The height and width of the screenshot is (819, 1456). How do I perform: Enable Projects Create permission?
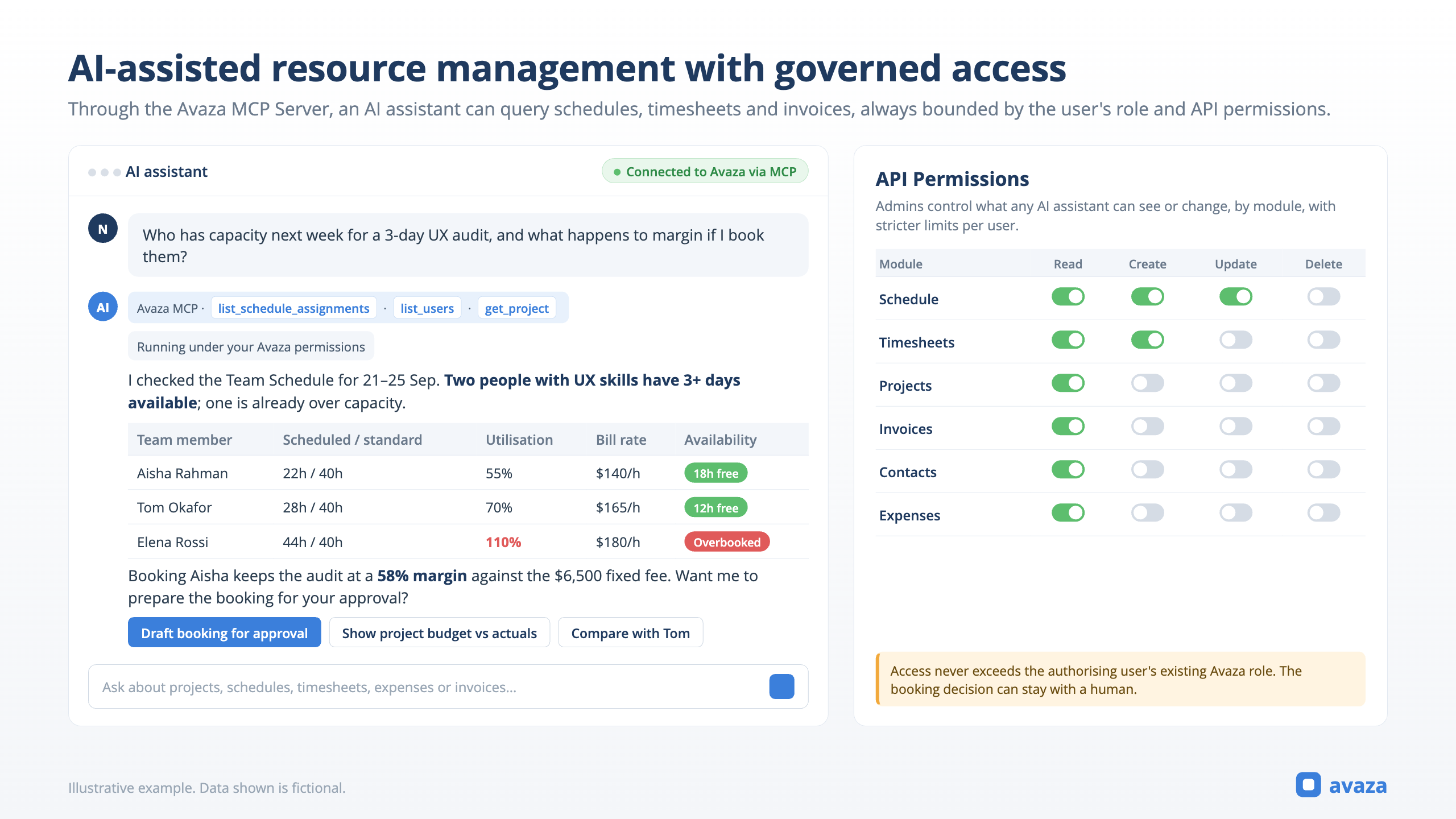(x=1147, y=383)
